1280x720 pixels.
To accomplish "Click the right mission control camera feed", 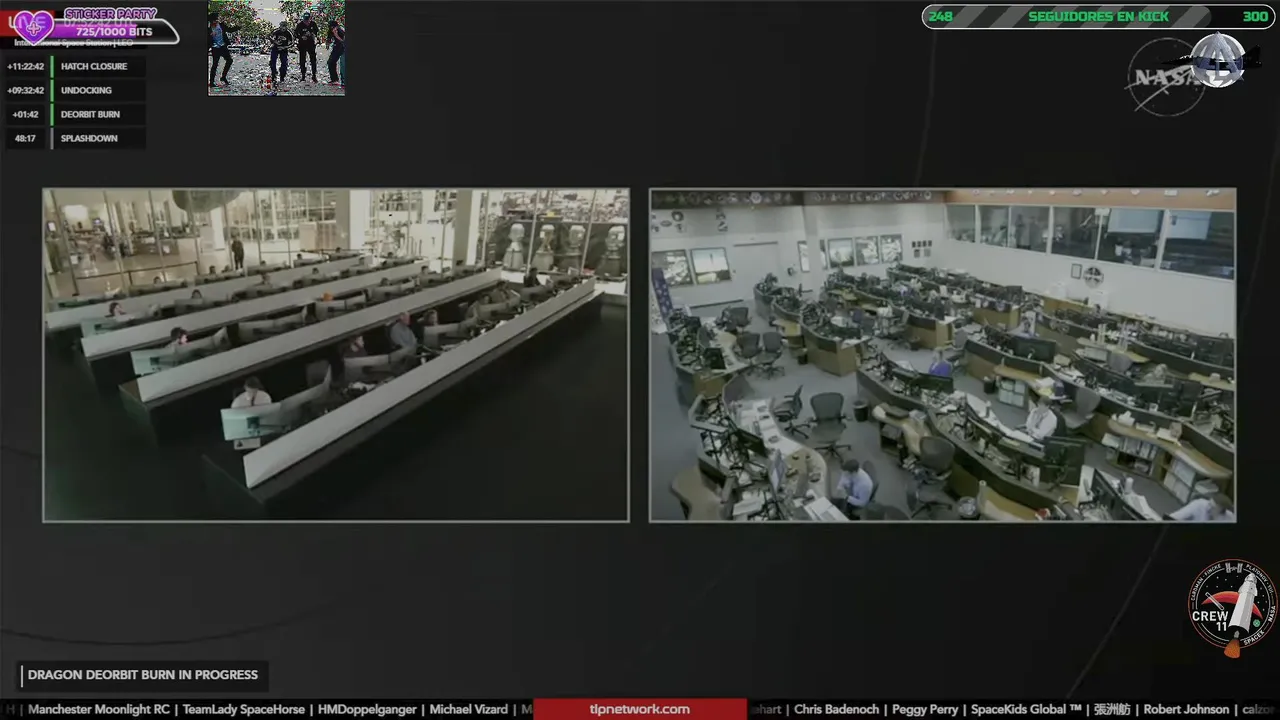I will tap(943, 355).
